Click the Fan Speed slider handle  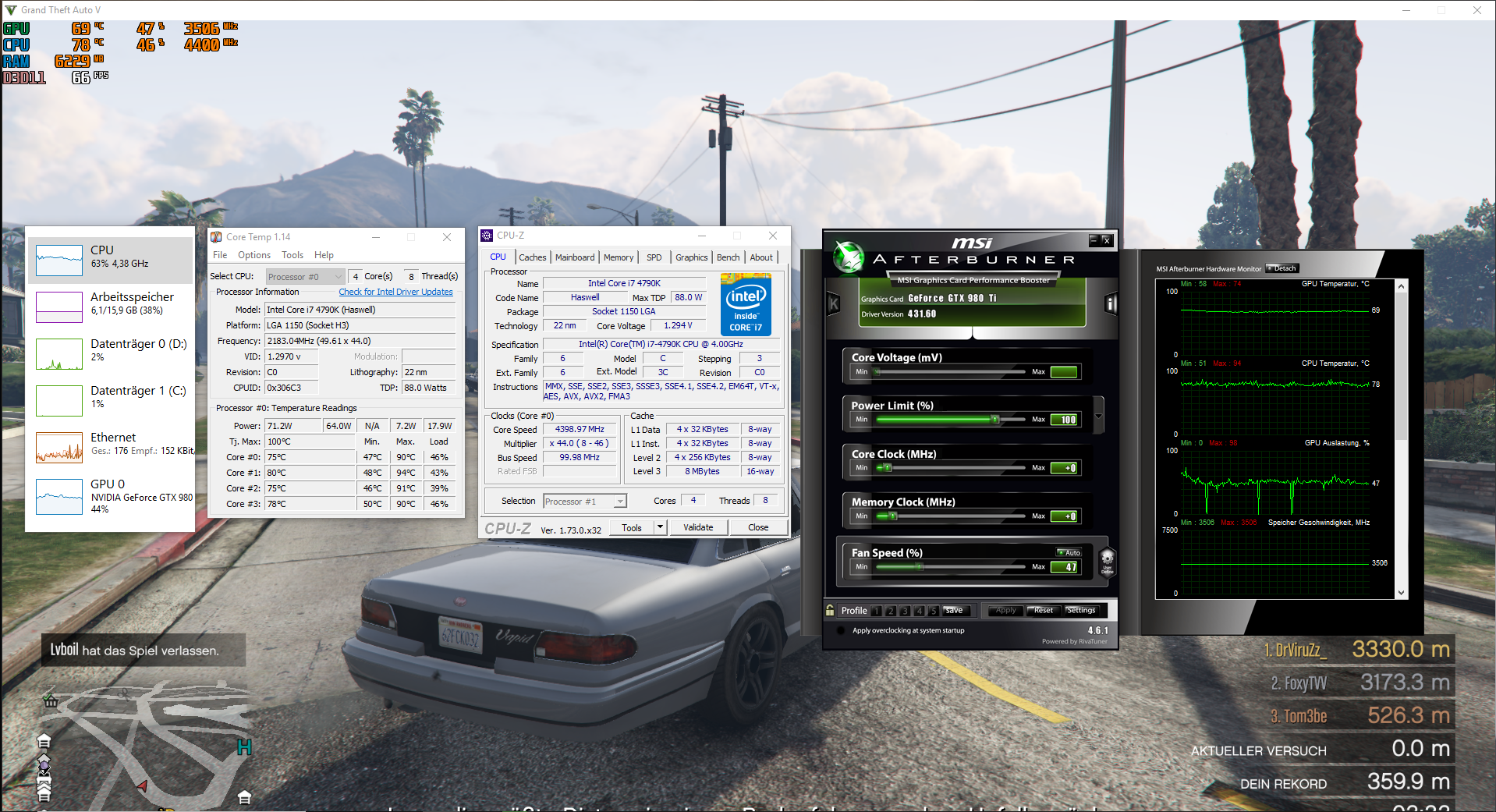[x=919, y=567]
